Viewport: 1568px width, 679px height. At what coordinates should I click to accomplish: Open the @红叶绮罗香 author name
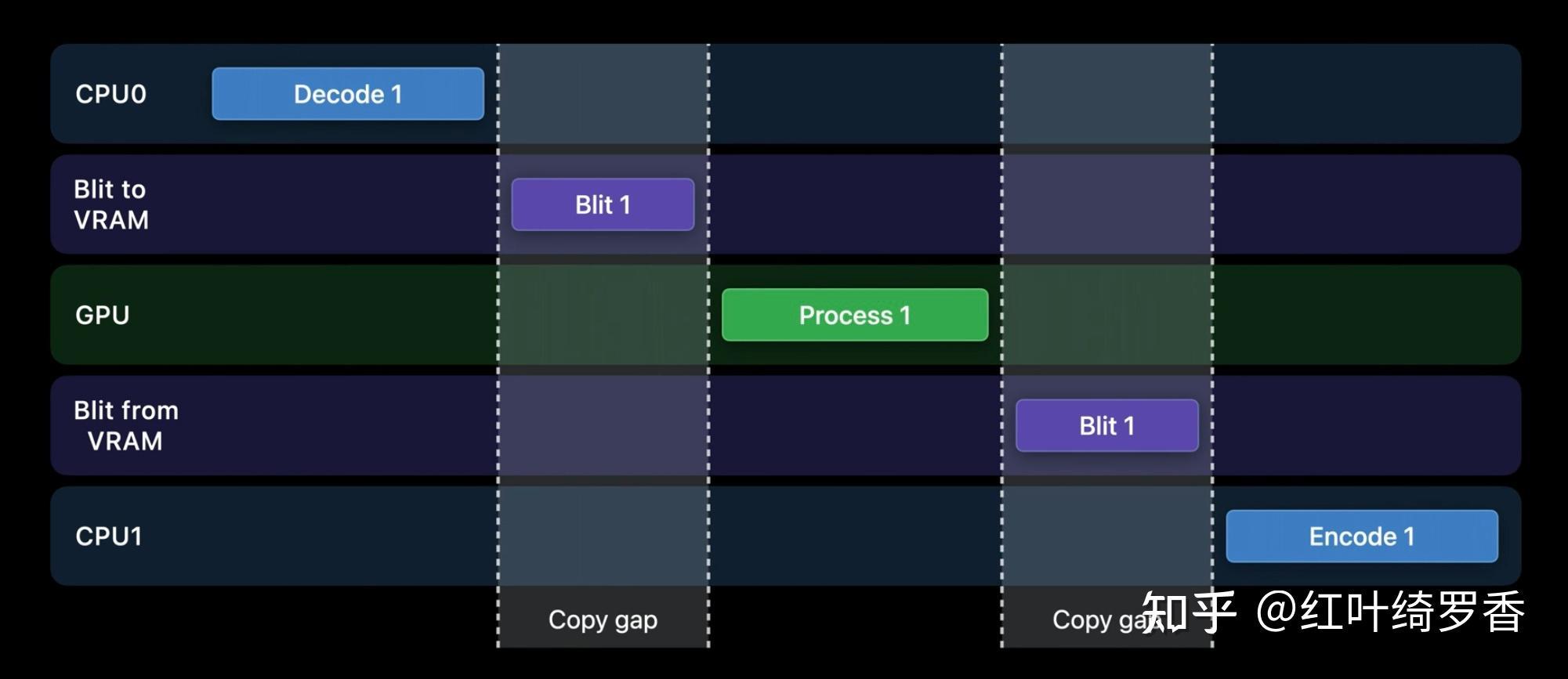click(x=1391, y=612)
